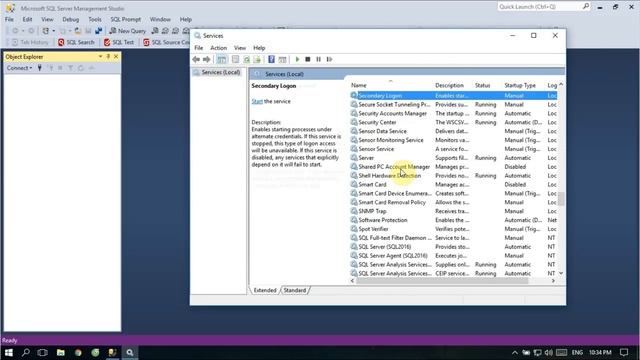640x360 pixels.
Task: Sort by the Startup Type column header
Action: point(520,85)
